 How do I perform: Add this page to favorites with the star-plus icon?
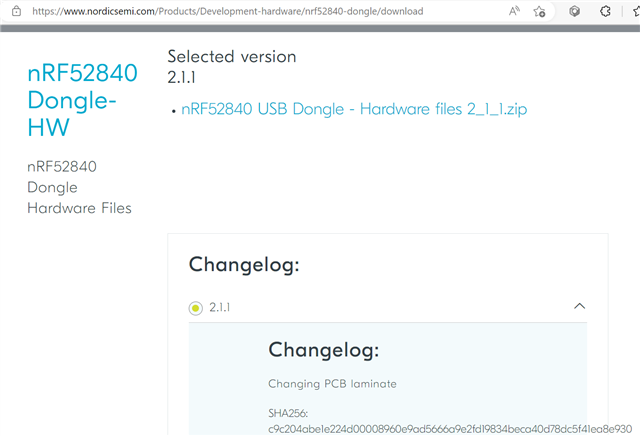pyautogui.click(x=539, y=11)
